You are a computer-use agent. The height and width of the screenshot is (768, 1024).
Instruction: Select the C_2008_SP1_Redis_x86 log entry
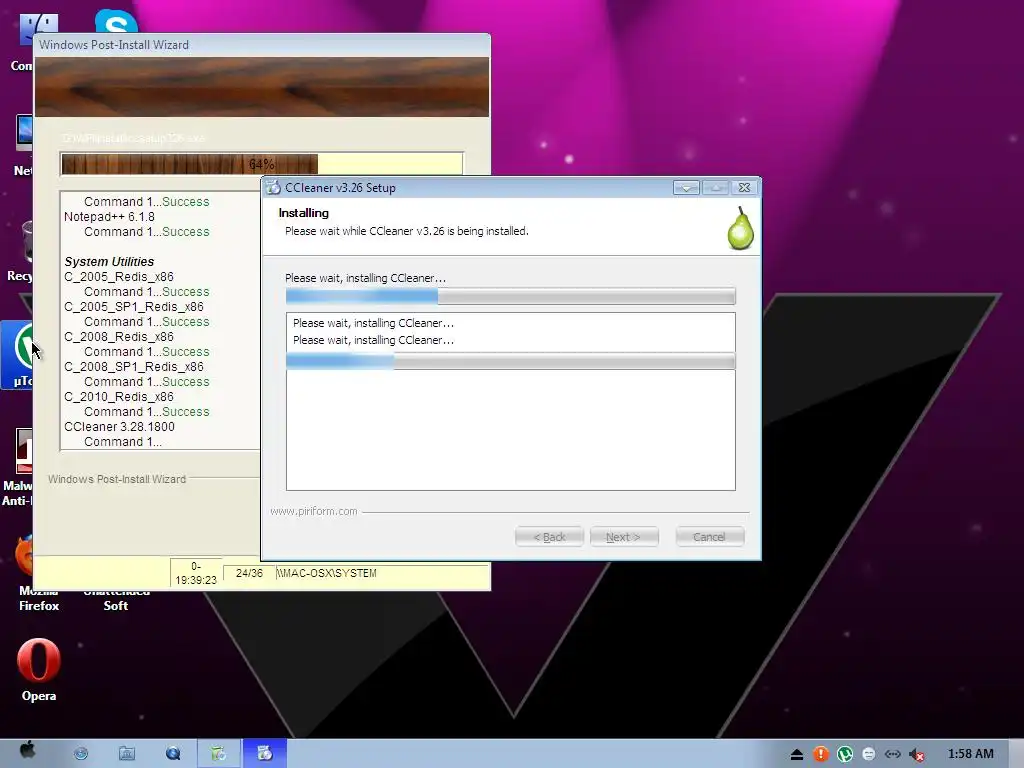134,367
